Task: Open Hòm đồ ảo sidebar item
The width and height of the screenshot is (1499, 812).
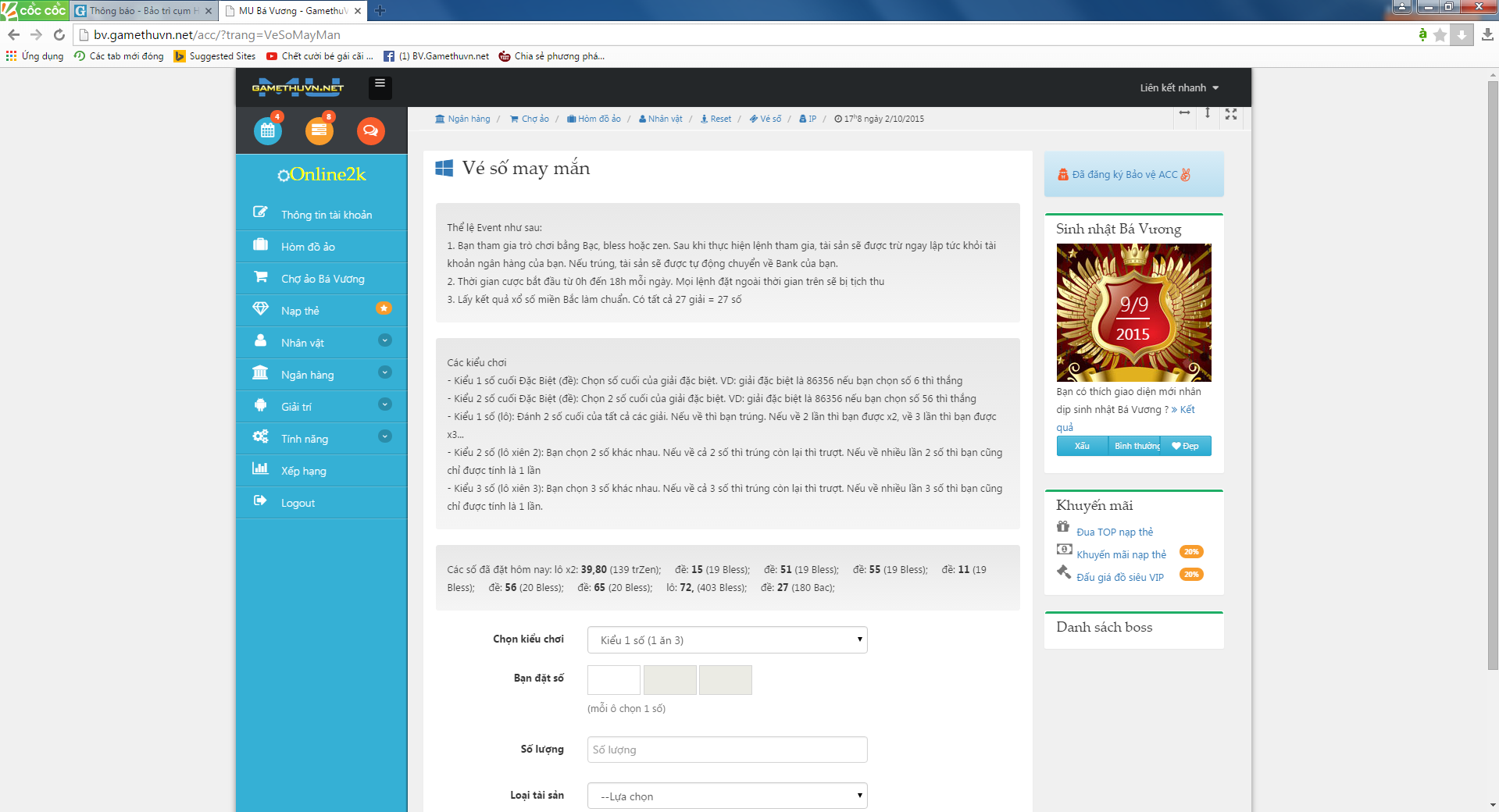Action: click(x=321, y=247)
